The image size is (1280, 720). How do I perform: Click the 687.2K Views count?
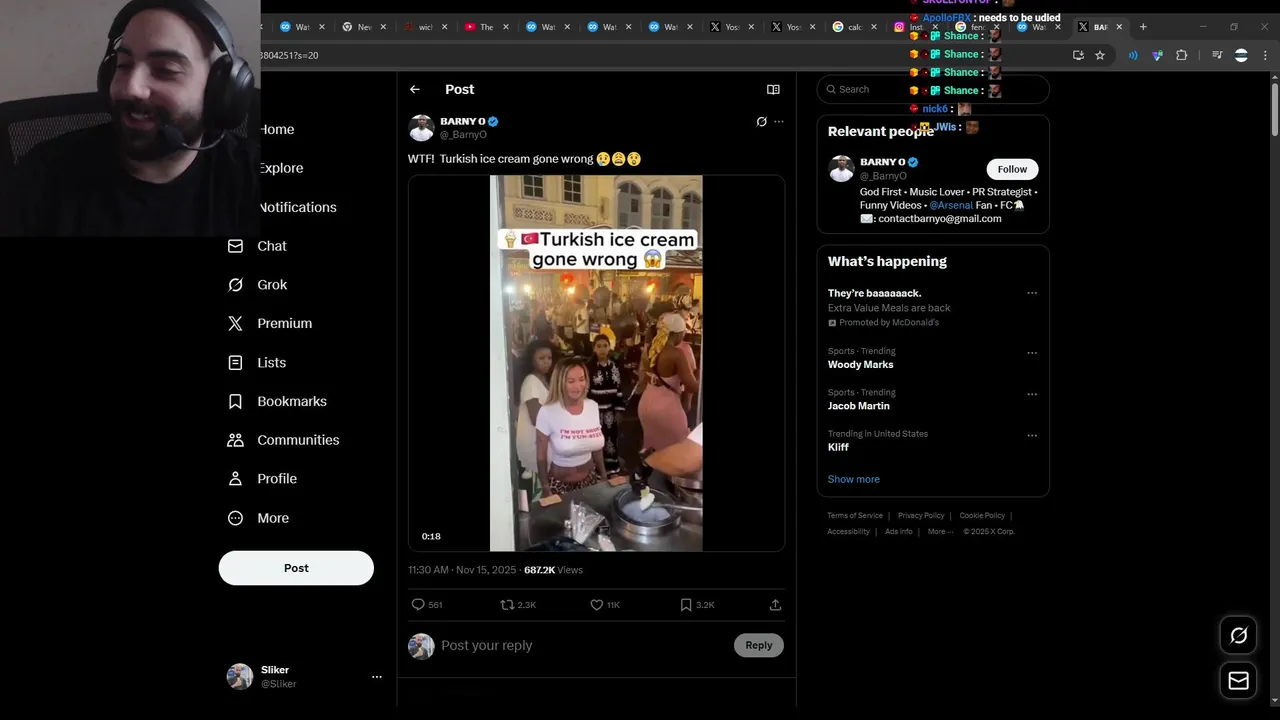553,570
